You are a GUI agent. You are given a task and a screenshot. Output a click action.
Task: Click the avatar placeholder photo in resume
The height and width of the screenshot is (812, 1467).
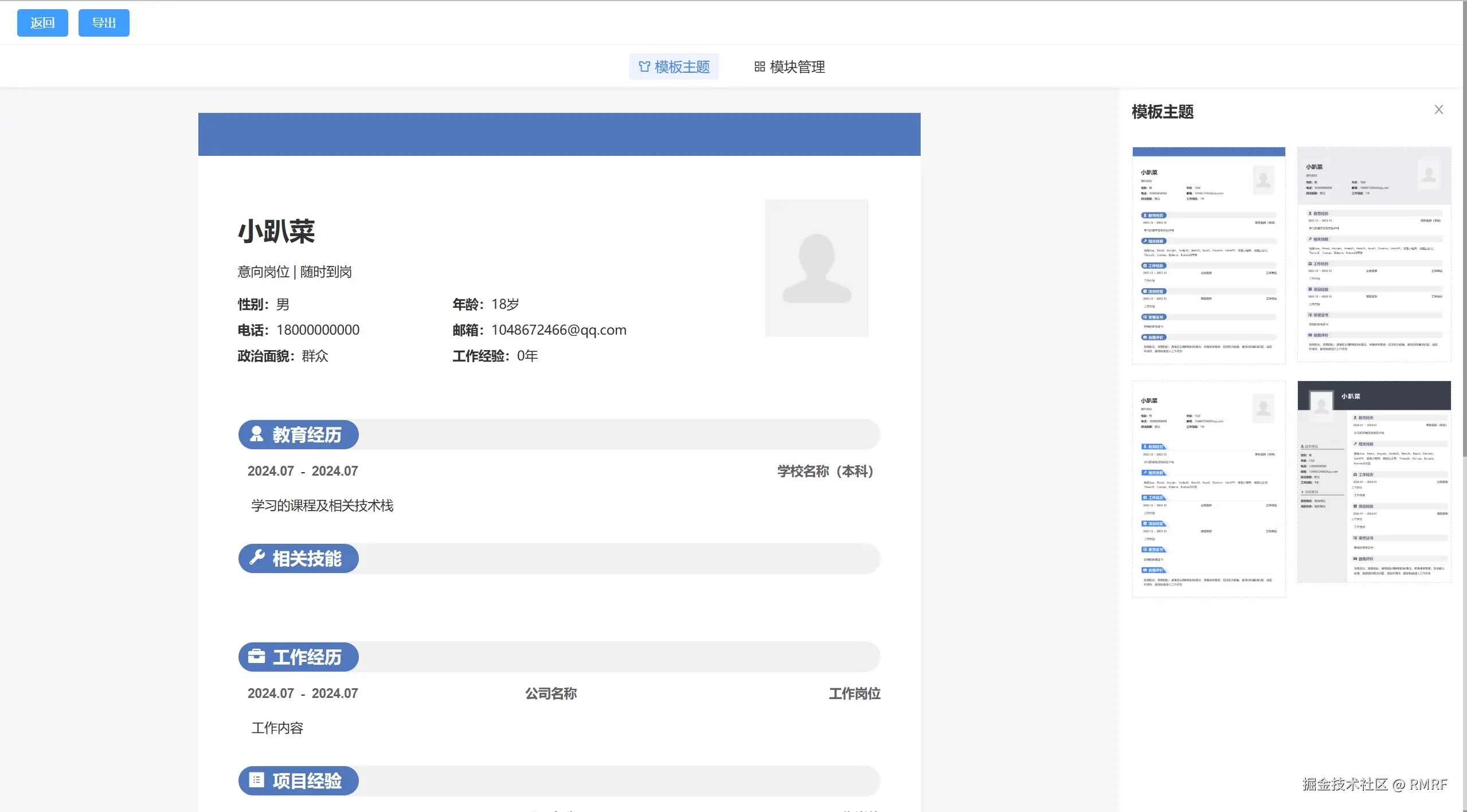pos(816,268)
